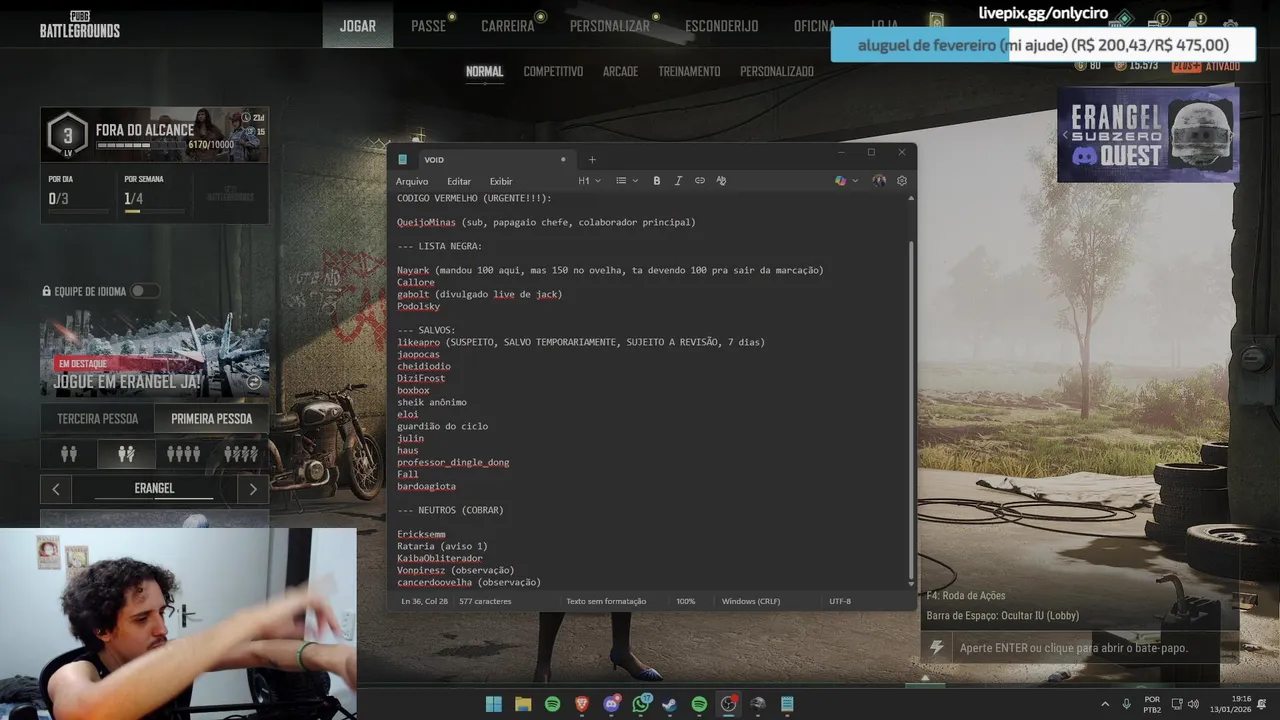Click Windows (CRLF) in status bar
The width and height of the screenshot is (1280, 720).
(x=752, y=601)
